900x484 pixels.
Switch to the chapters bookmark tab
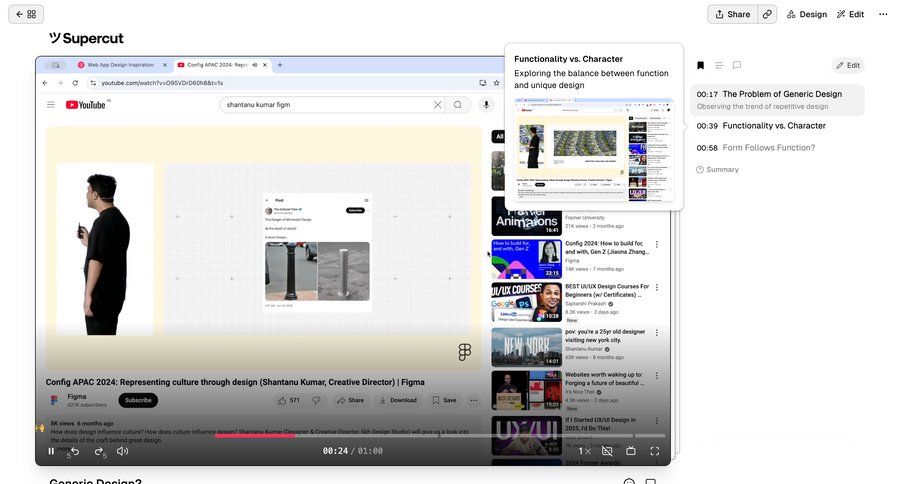tap(700, 65)
